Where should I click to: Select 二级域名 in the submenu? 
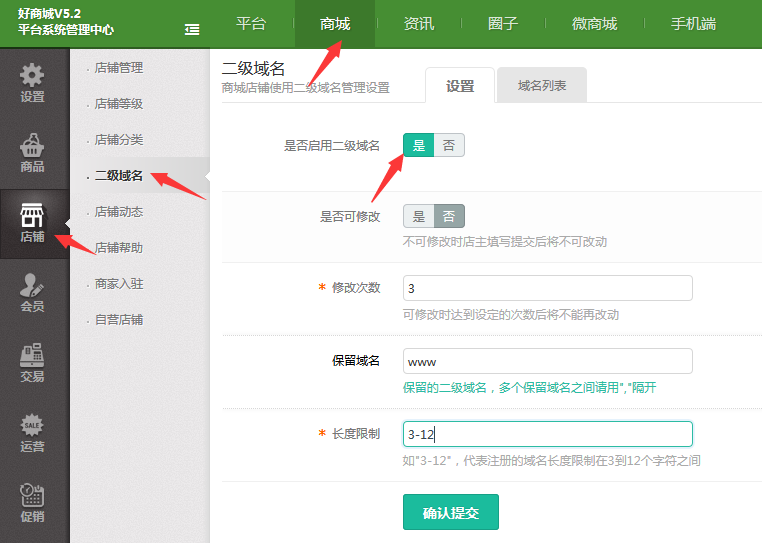[x=119, y=175]
